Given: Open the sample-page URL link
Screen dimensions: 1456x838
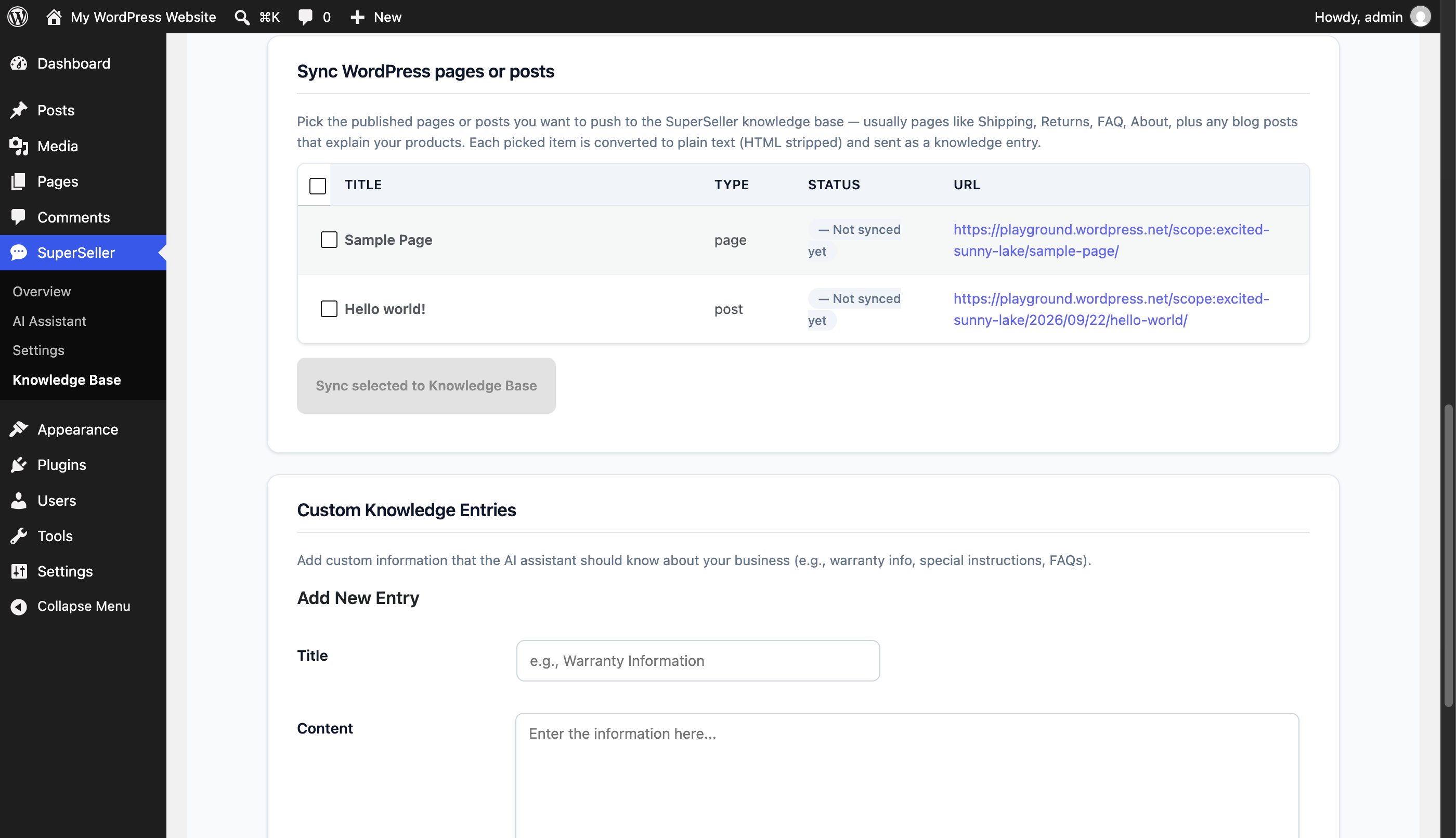Looking at the screenshot, I should (x=1111, y=240).
